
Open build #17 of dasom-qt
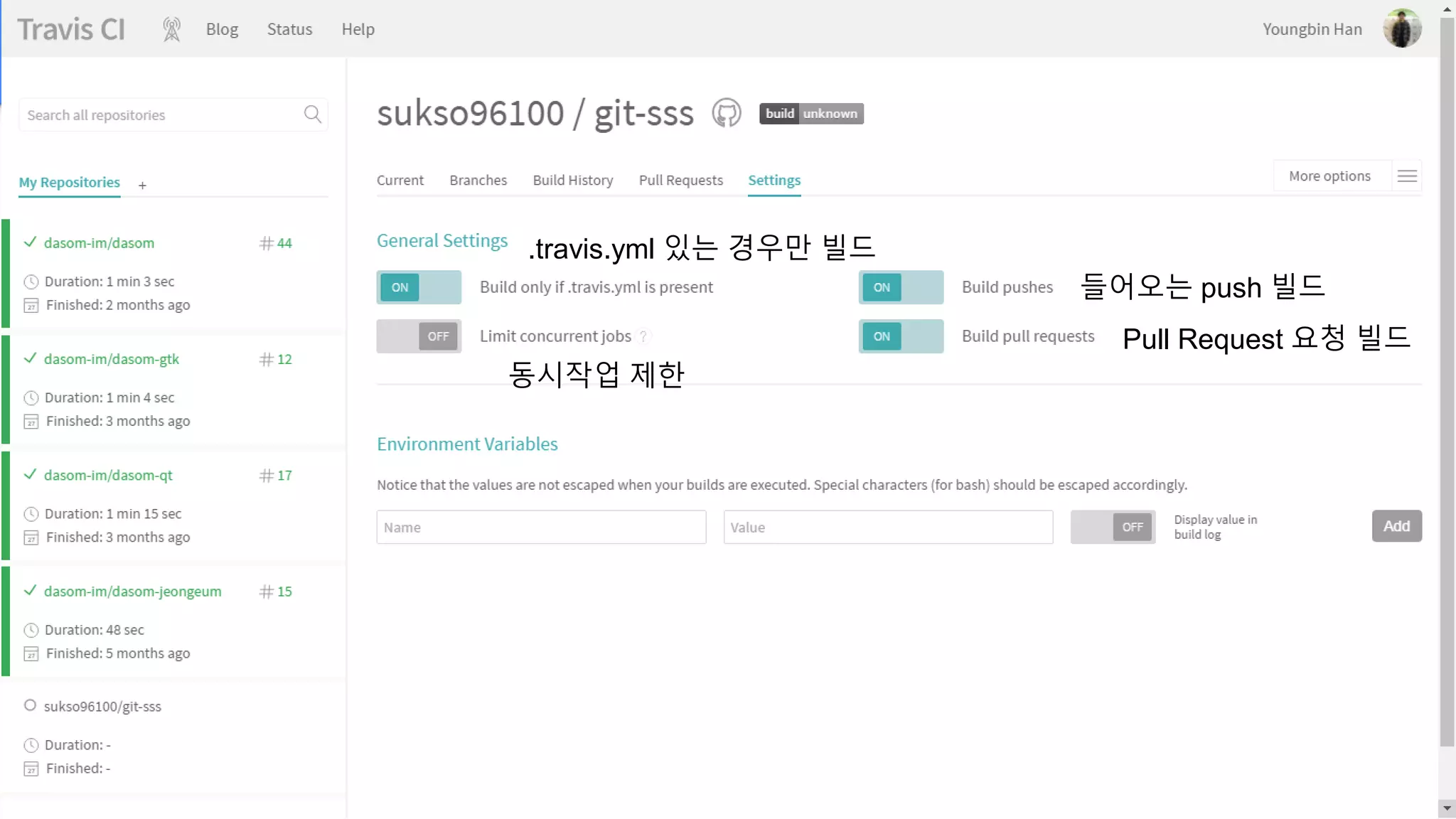point(276,475)
